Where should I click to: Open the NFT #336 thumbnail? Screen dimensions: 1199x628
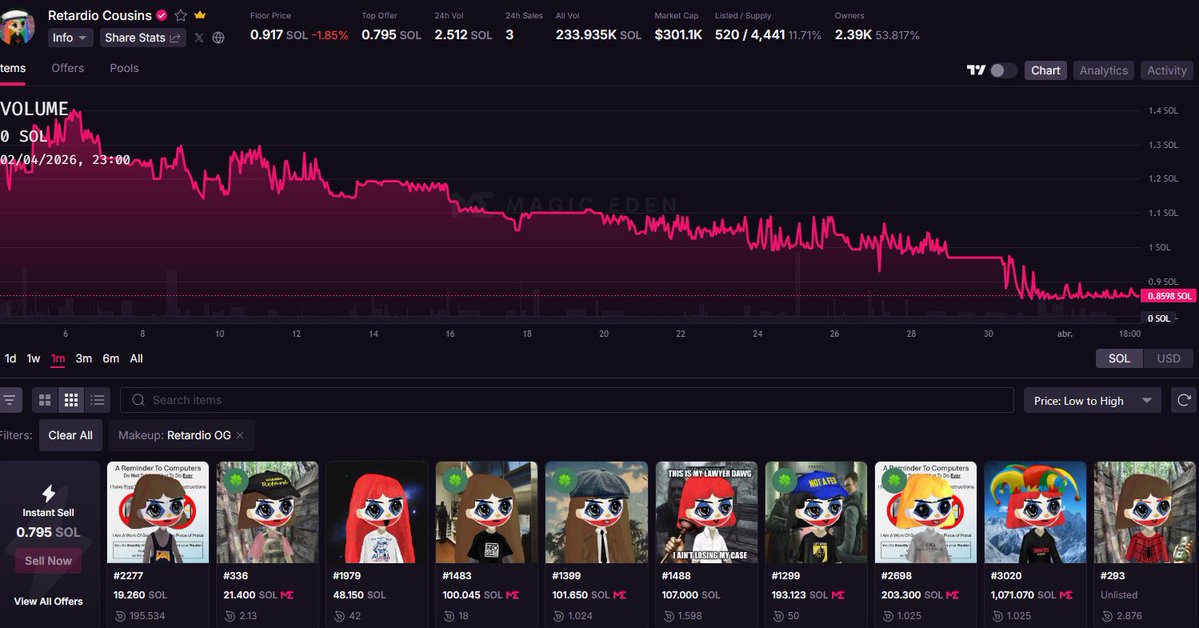268,512
